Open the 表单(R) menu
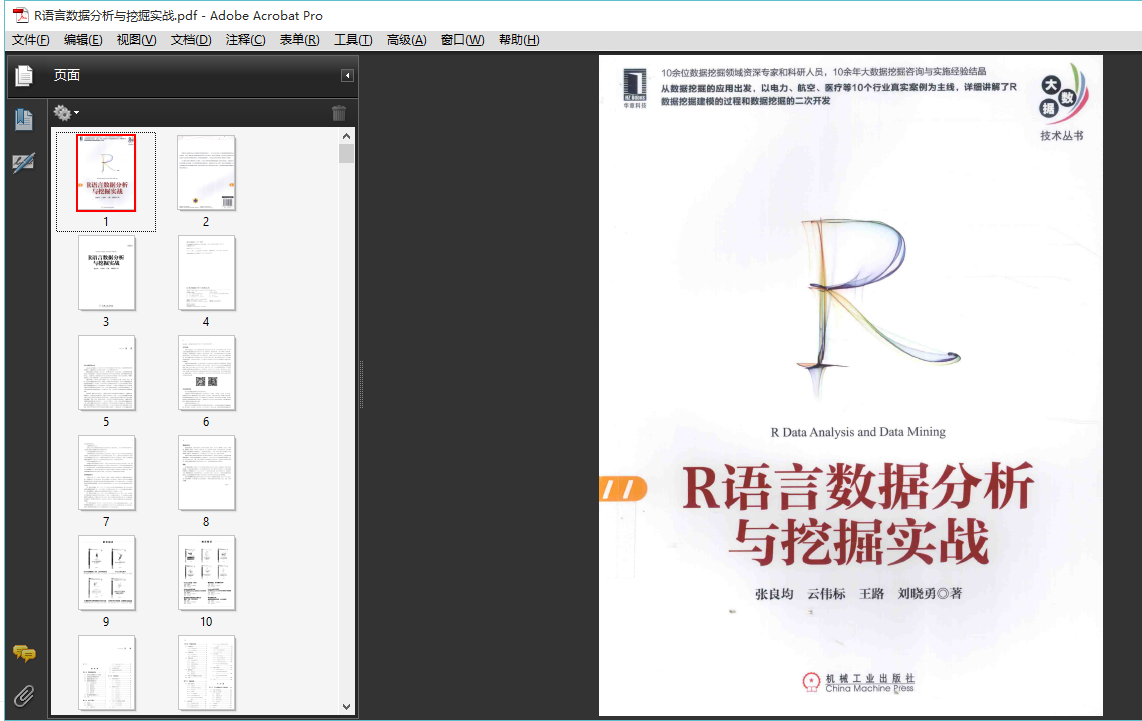Screen dimensions: 1142x721 (x=299, y=40)
